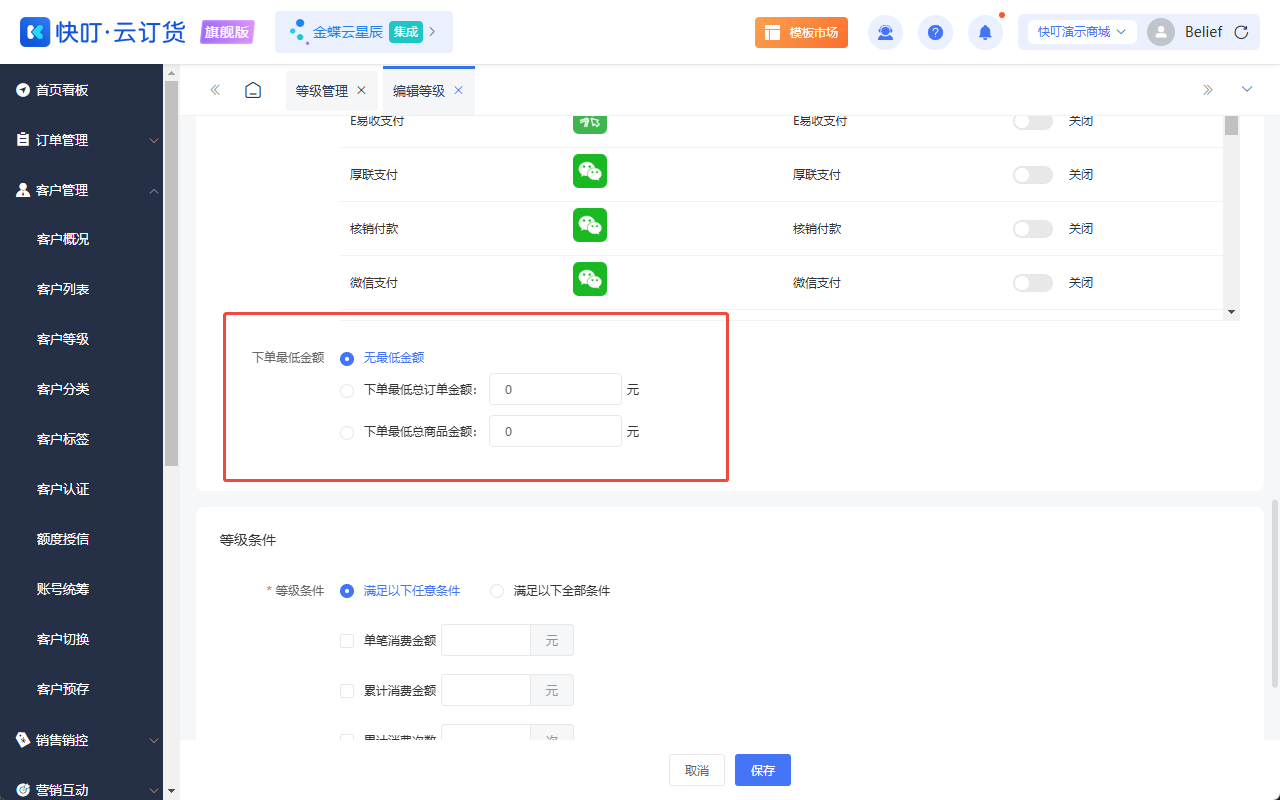Image resolution: width=1280 pixels, height=800 pixels.
Task: Open 客户预存 in the sidebar
Action: click(63, 690)
